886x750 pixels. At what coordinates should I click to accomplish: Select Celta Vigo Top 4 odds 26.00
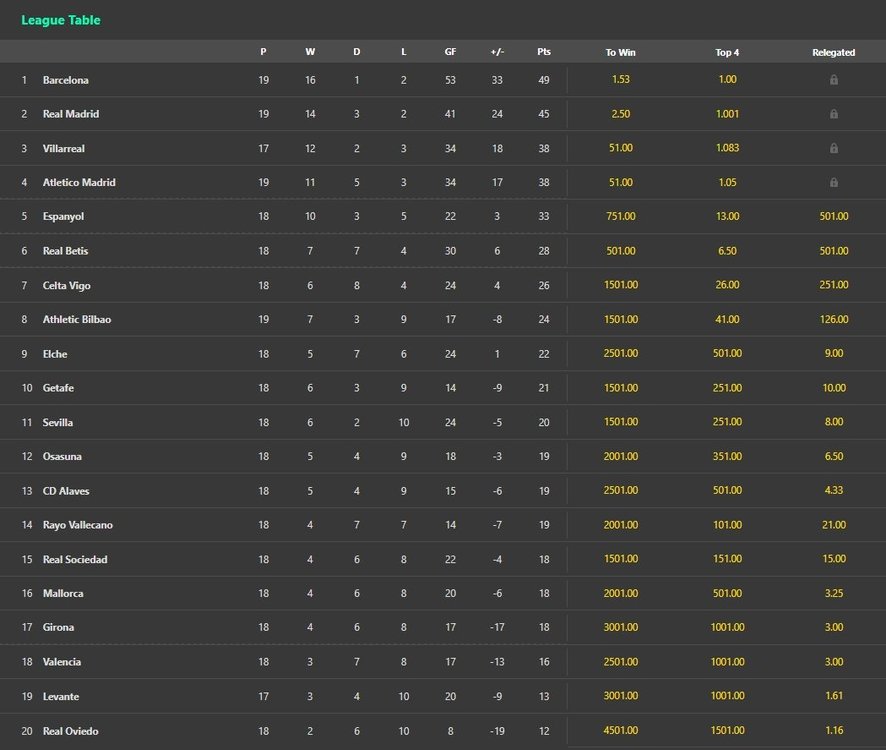pos(727,285)
